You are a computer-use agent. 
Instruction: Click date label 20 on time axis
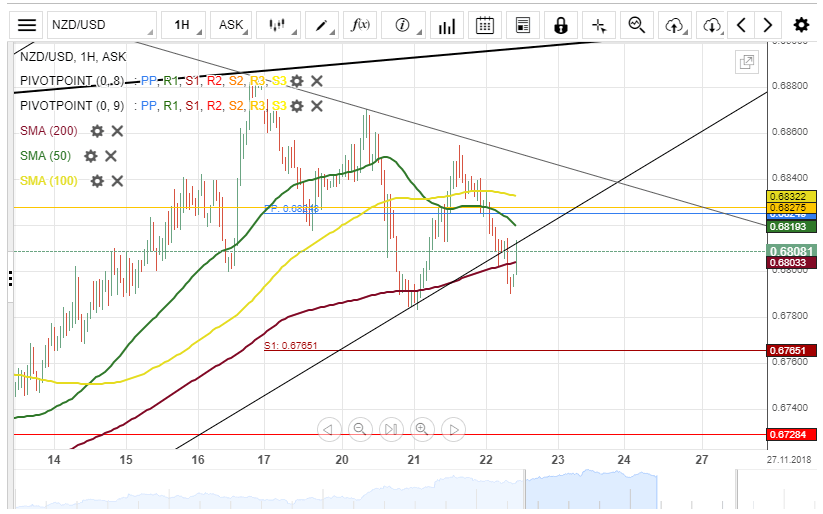[342, 460]
